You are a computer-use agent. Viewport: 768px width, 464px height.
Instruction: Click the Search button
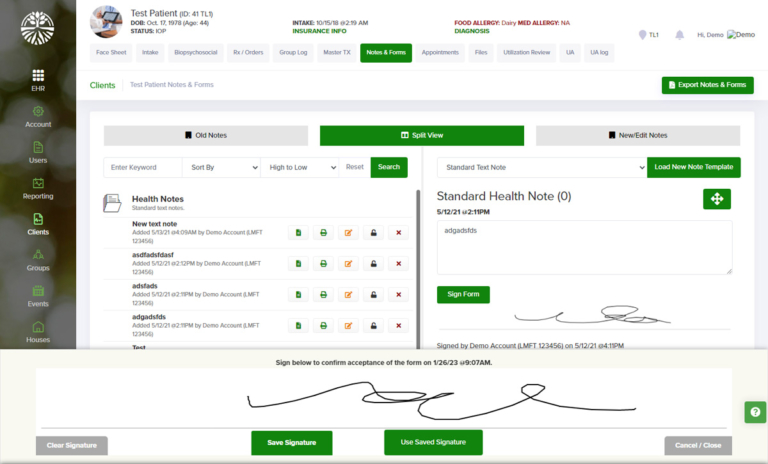click(x=389, y=167)
